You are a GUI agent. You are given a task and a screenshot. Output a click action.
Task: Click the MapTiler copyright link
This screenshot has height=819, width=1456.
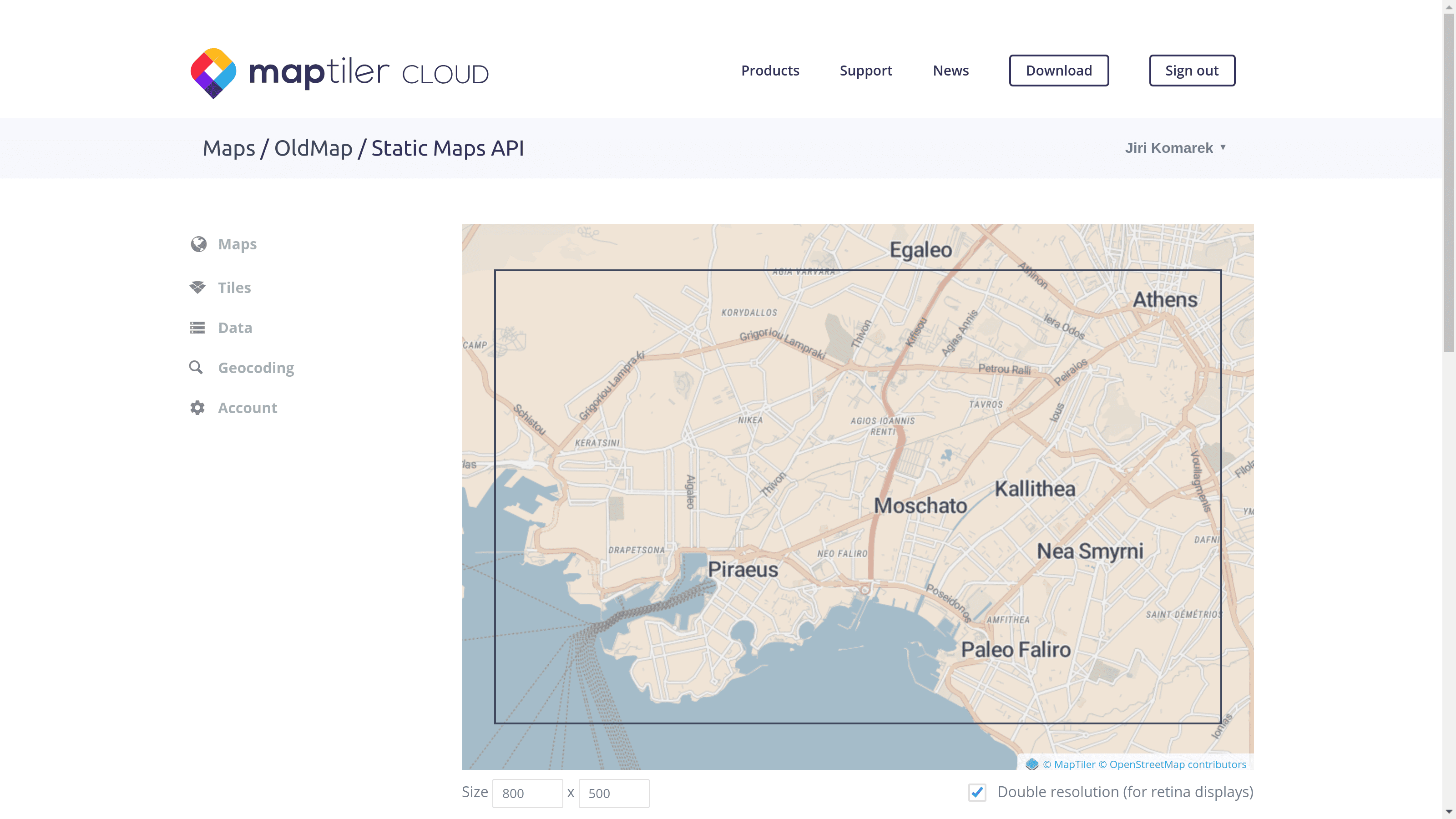pyautogui.click(x=1072, y=764)
